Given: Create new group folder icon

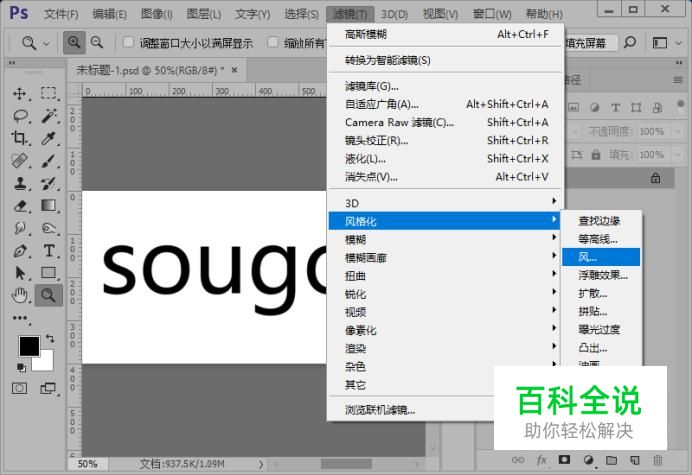Looking at the screenshot, I should (x=611, y=460).
